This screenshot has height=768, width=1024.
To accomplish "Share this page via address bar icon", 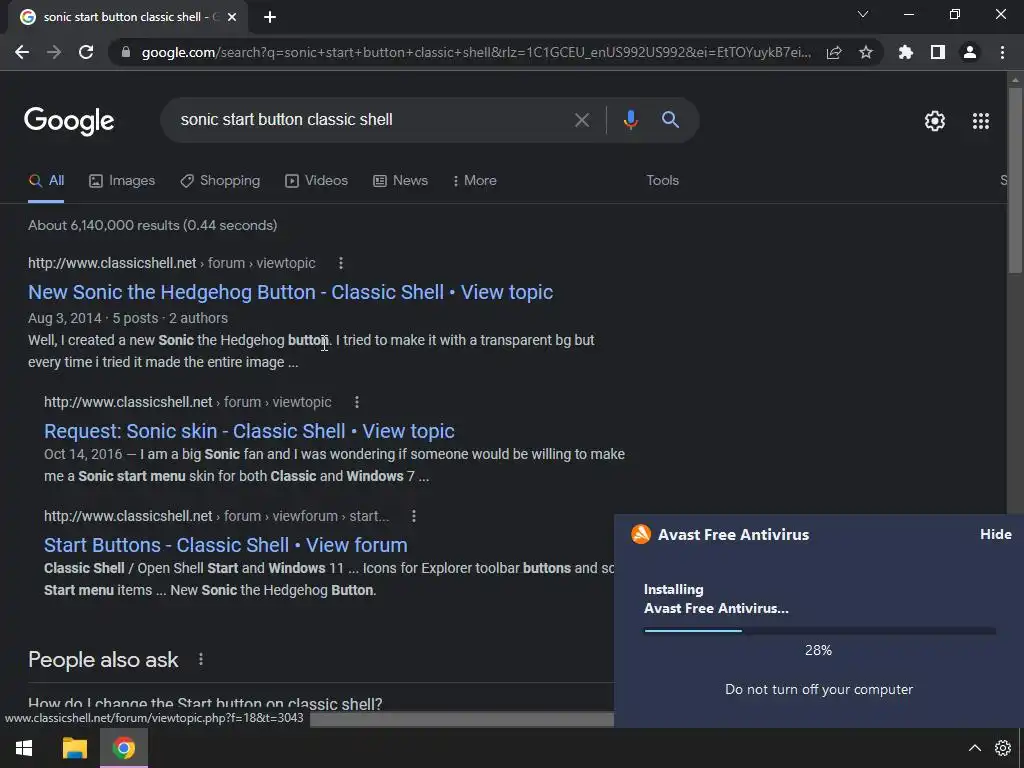I will pyautogui.click(x=834, y=52).
